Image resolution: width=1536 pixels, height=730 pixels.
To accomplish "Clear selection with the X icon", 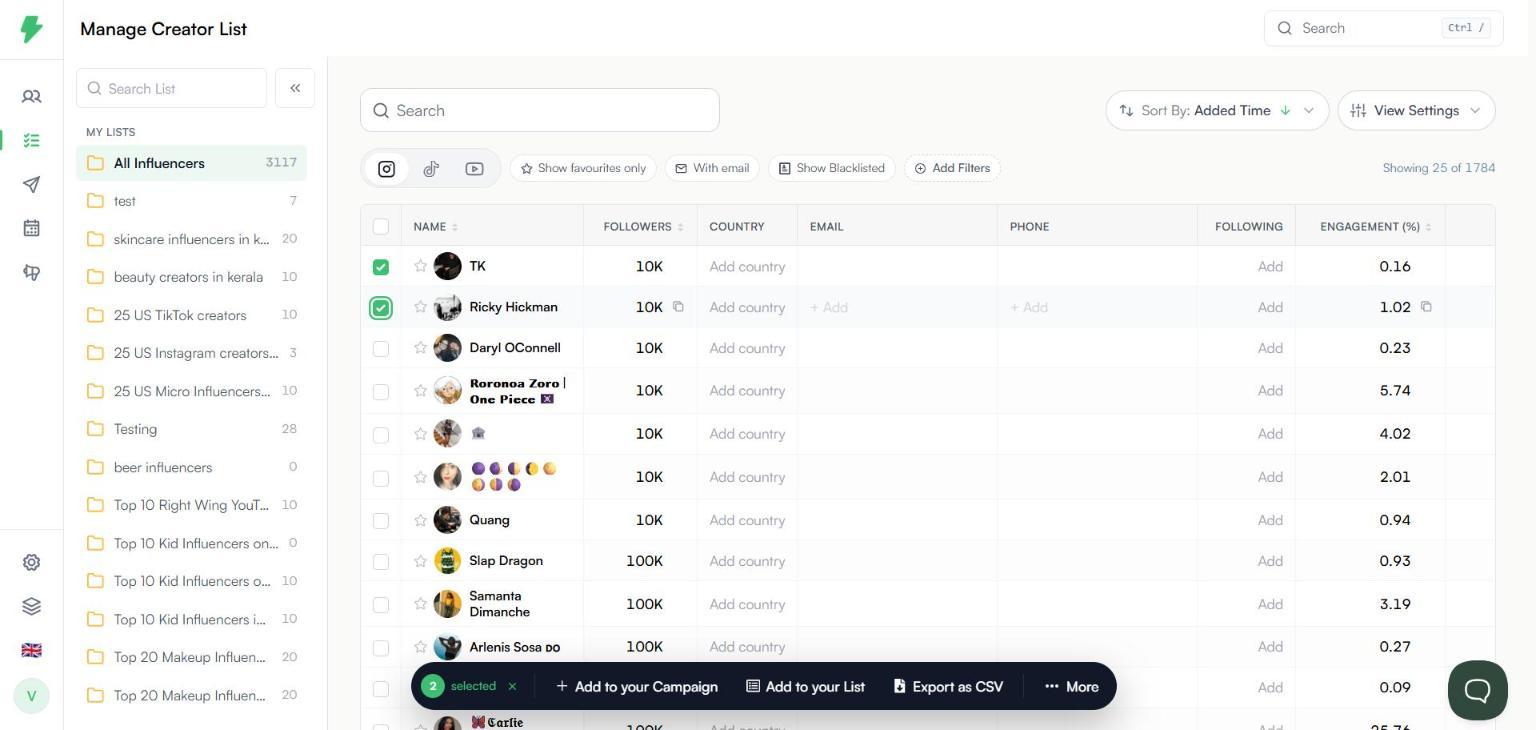I will pos(512,686).
